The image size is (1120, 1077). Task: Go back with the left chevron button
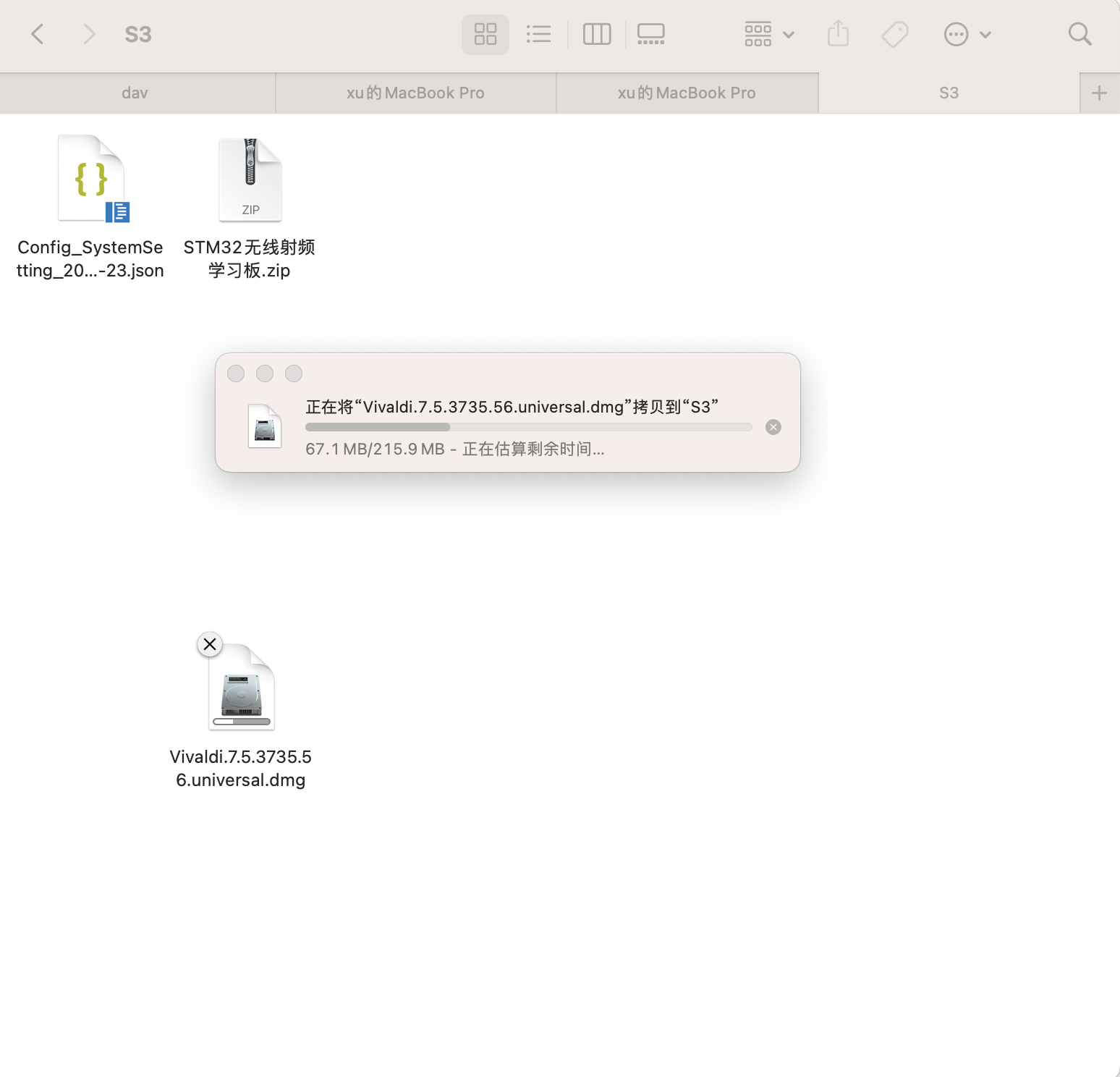38,34
